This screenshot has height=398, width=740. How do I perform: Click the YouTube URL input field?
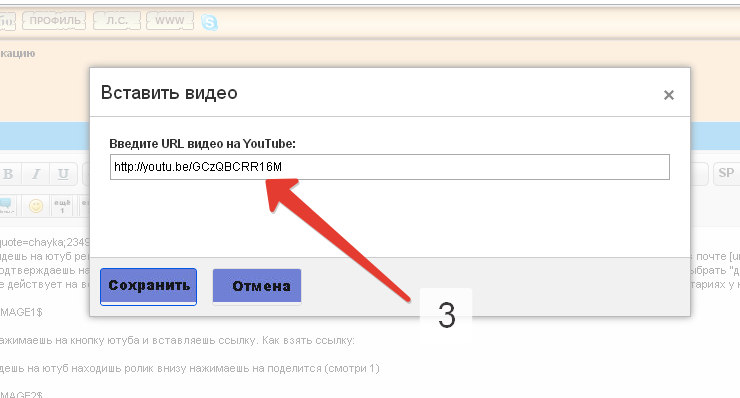389,167
